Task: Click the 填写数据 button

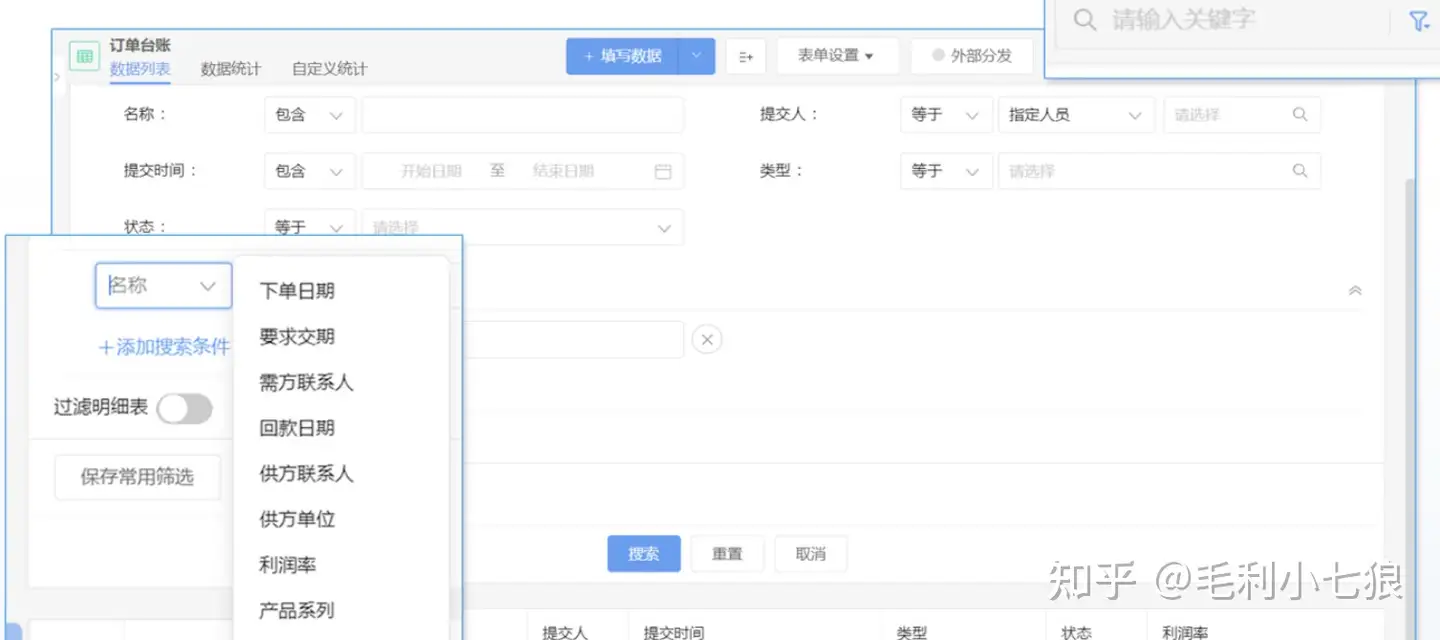Action: (x=622, y=56)
